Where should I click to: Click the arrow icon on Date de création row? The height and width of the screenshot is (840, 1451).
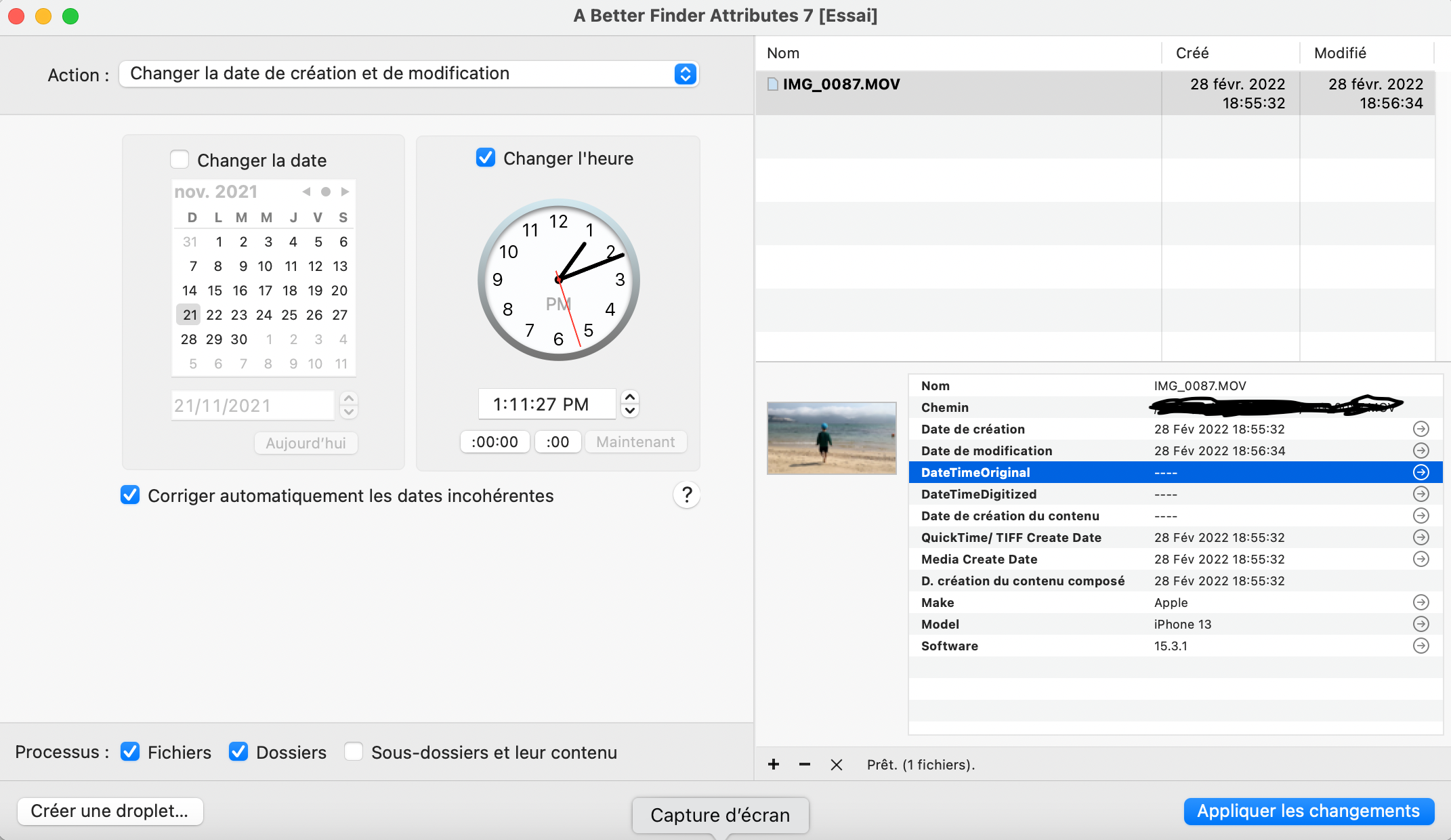tap(1421, 429)
